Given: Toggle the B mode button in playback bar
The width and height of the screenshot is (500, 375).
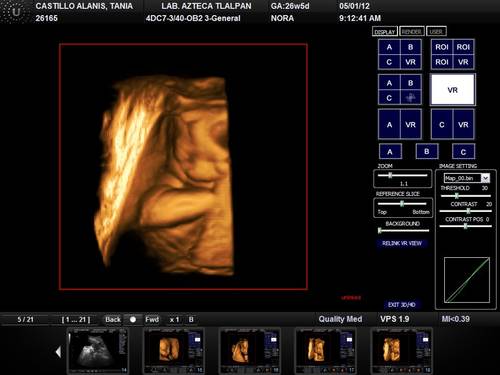Looking at the screenshot, I should tap(191, 319).
